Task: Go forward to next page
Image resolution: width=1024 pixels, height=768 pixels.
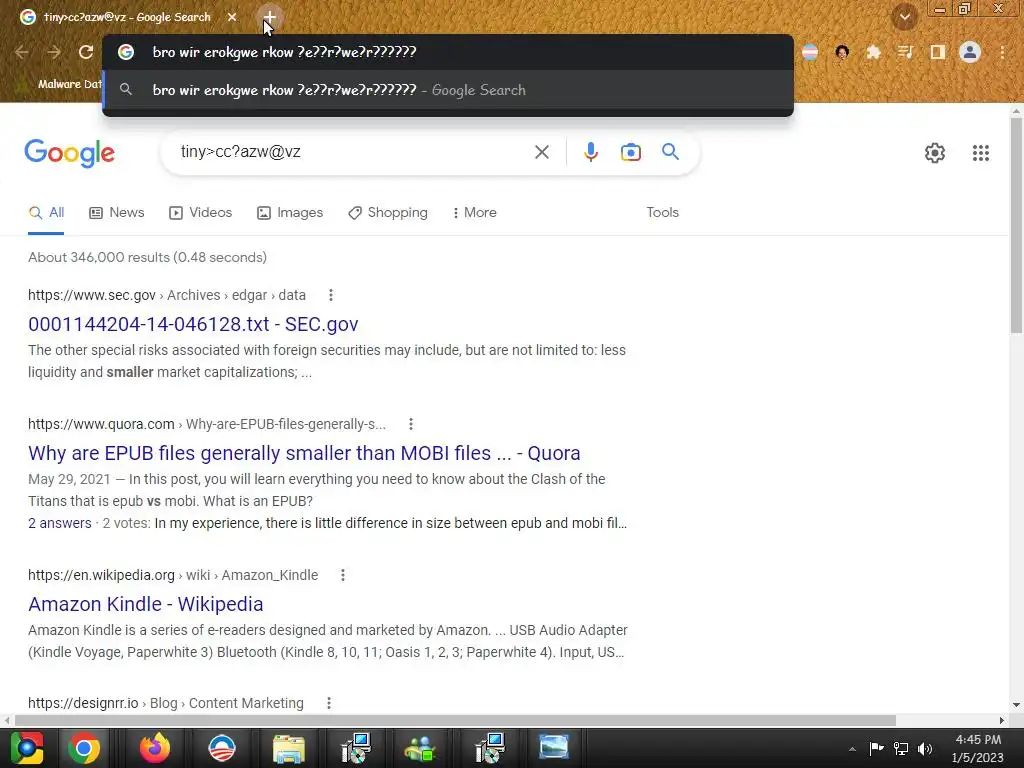Action: tap(54, 52)
